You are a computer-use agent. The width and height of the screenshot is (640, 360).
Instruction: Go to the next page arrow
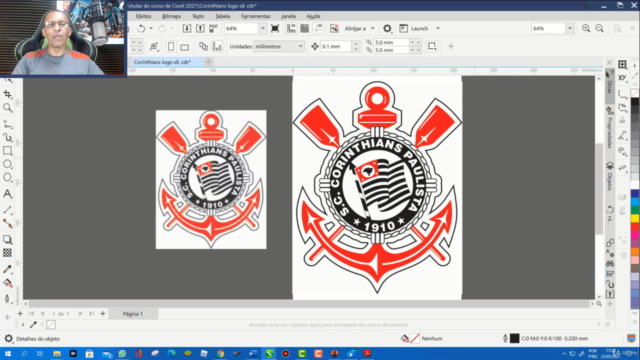(80, 313)
